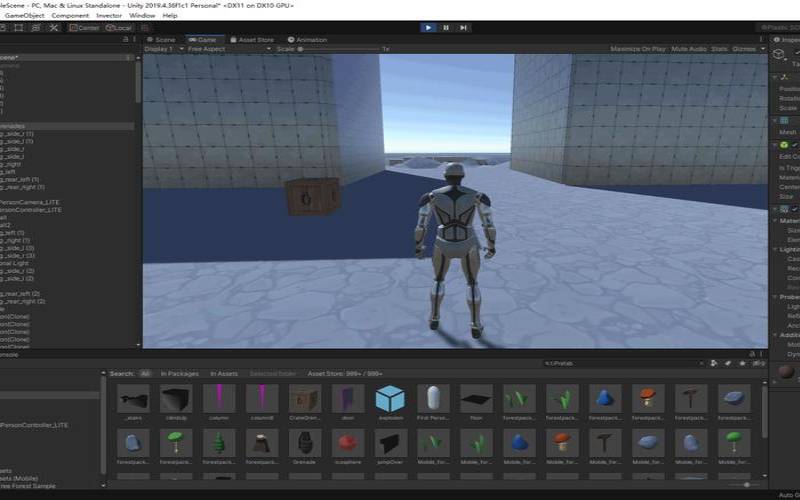Image resolution: width=800 pixels, height=500 pixels.
Task: Click the In Packages search filter
Action: [180, 373]
